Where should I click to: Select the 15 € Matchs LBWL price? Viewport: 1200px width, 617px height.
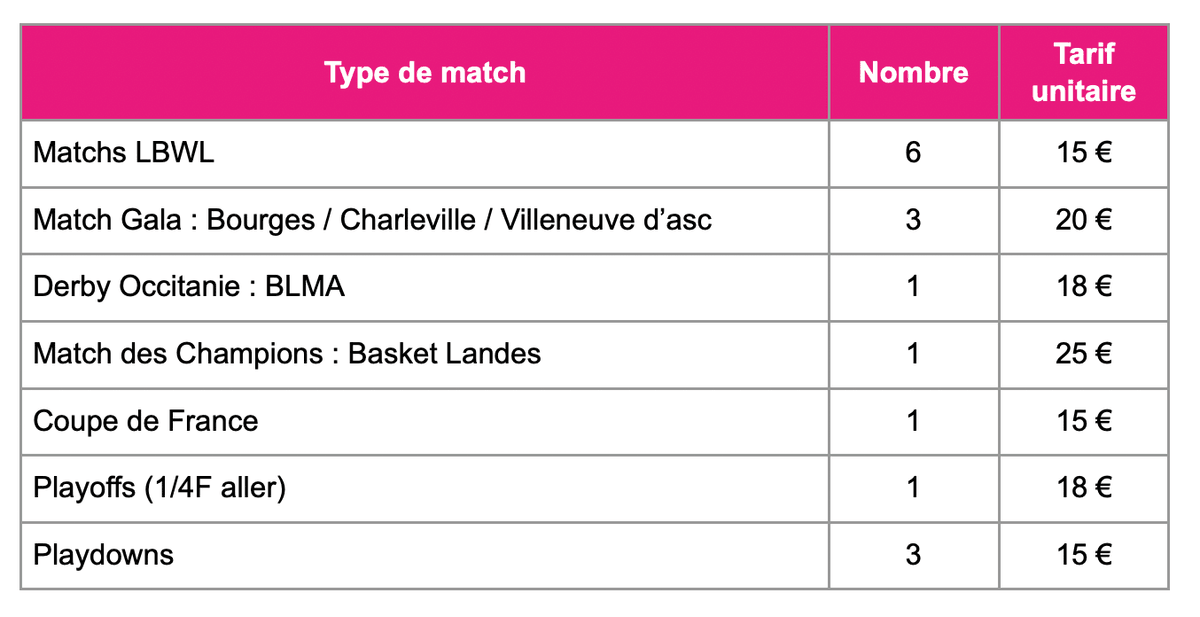[x=1084, y=153]
